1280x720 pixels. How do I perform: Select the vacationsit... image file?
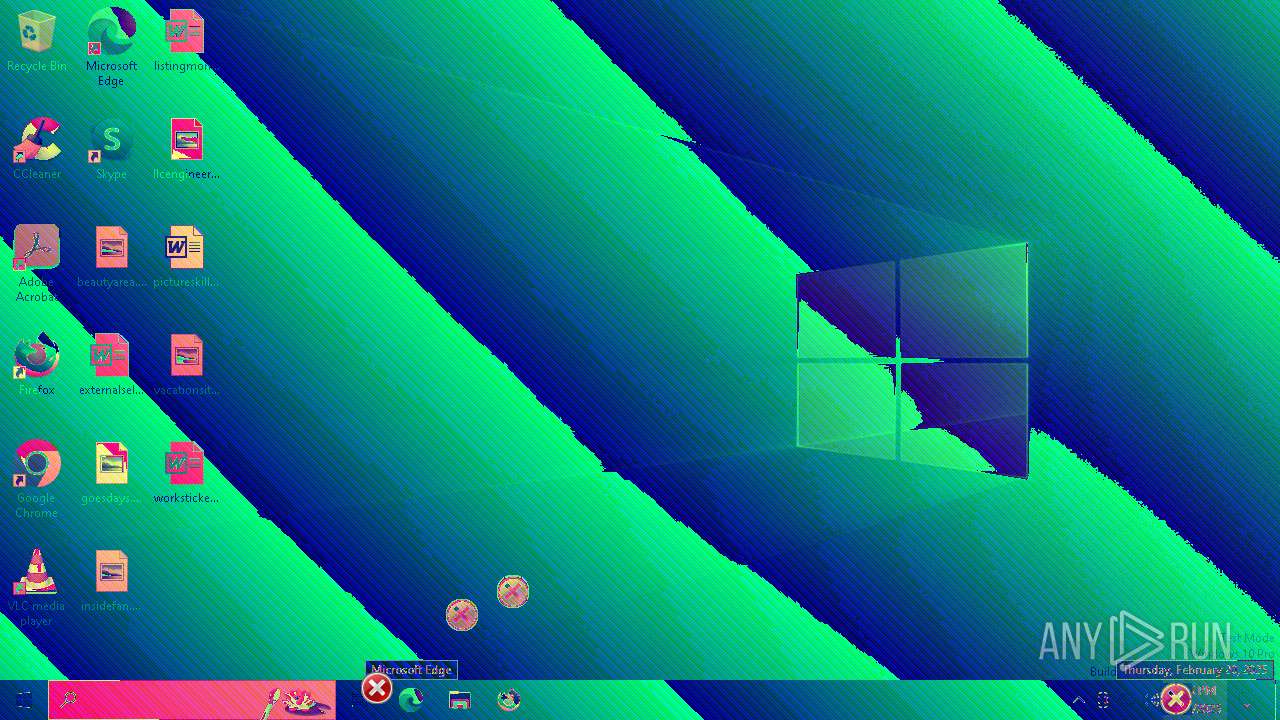[186, 365]
